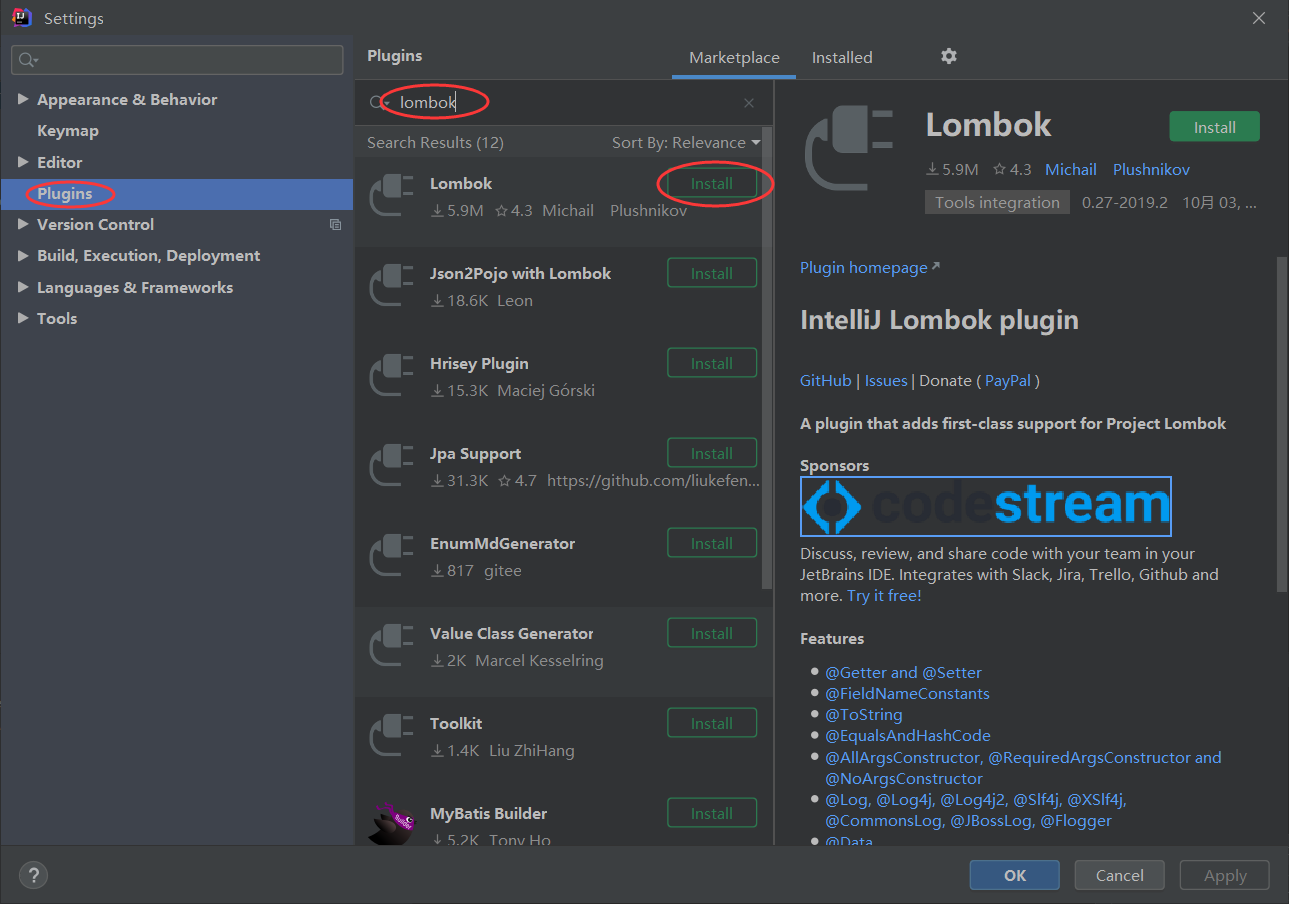Click the Lombok plugin icon in results

coord(392,196)
